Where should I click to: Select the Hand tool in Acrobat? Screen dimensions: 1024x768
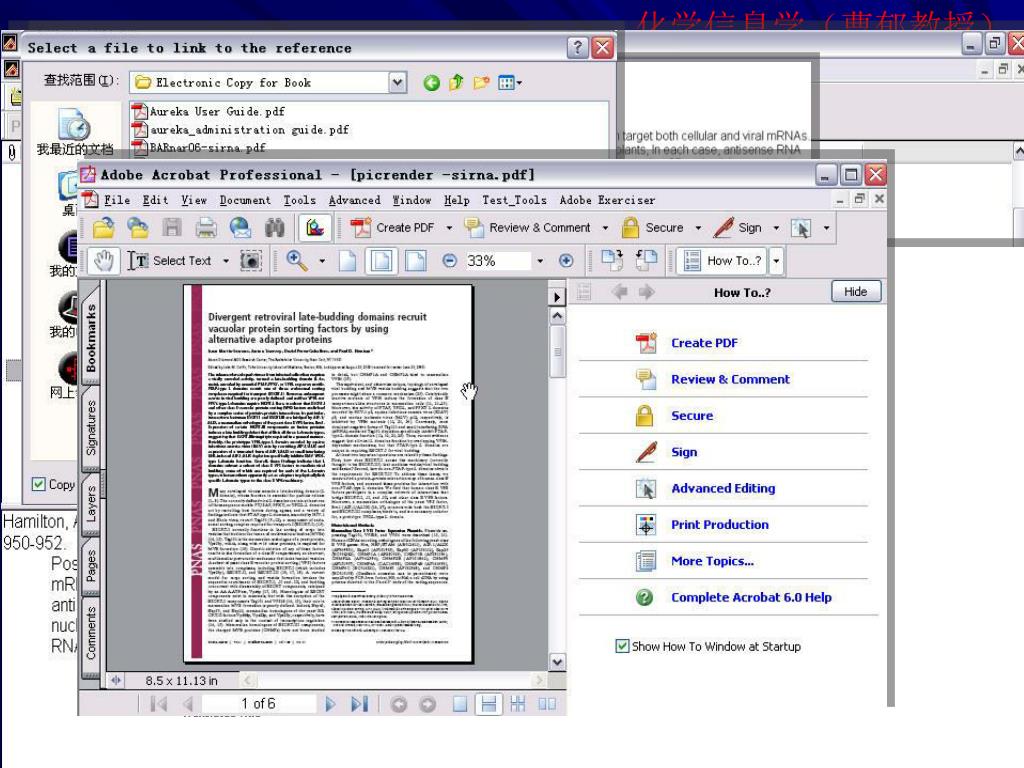(x=103, y=261)
